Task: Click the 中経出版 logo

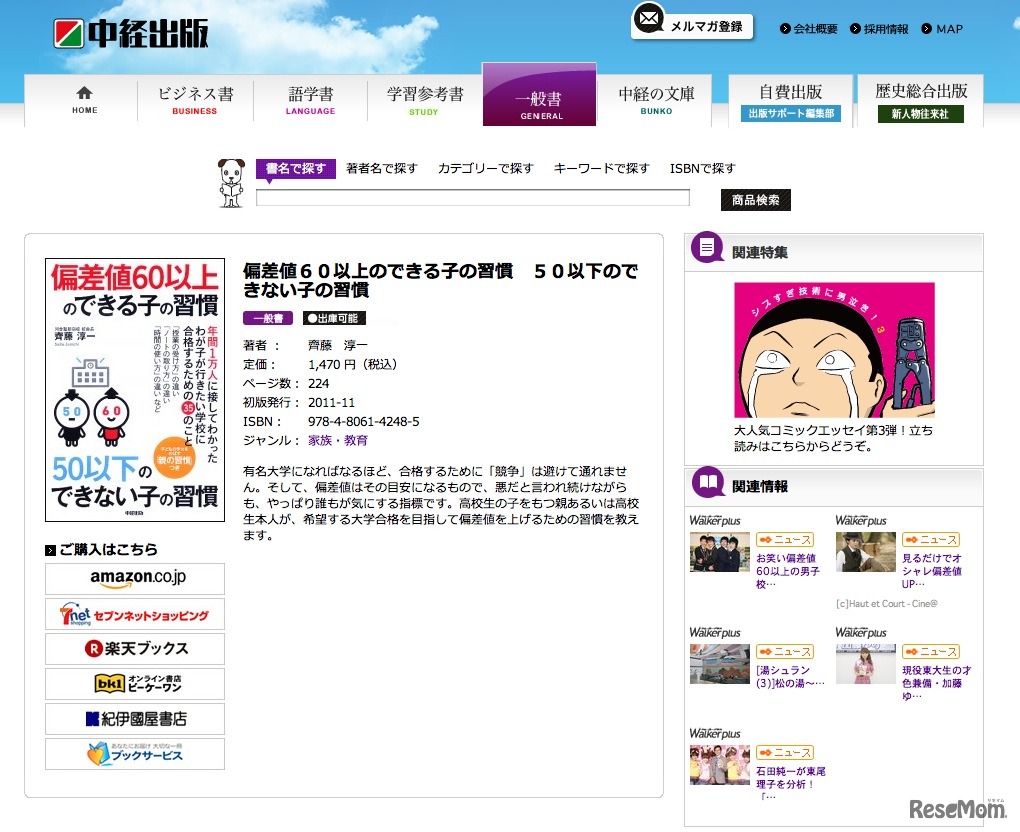Action: tap(131, 33)
